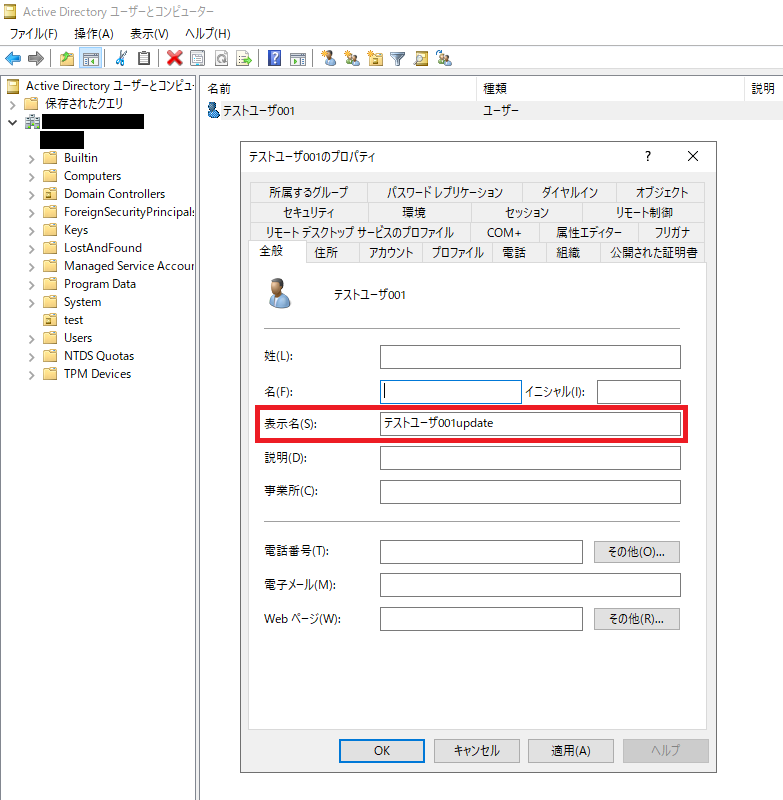The width and height of the screenshot is (783, 800).
Task: Expand the LostAndFound folder
Action: tap(32, 249)
